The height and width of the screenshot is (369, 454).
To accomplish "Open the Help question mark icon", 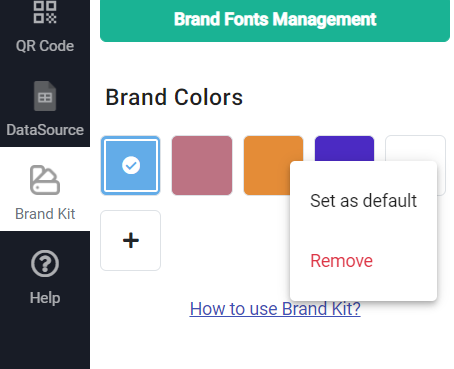I will 45,264.
